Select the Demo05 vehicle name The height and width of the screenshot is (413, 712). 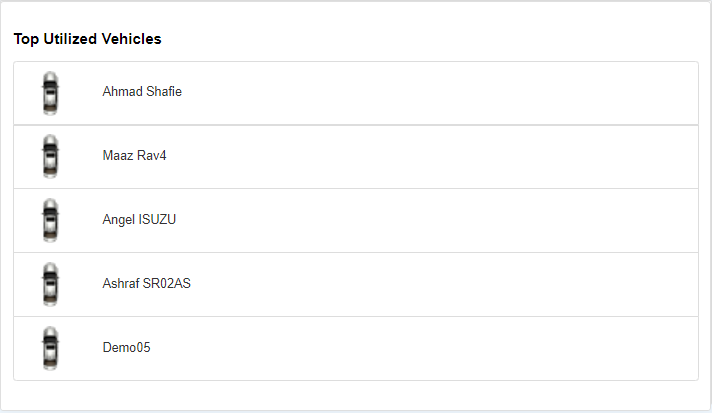tap(126, 348)
